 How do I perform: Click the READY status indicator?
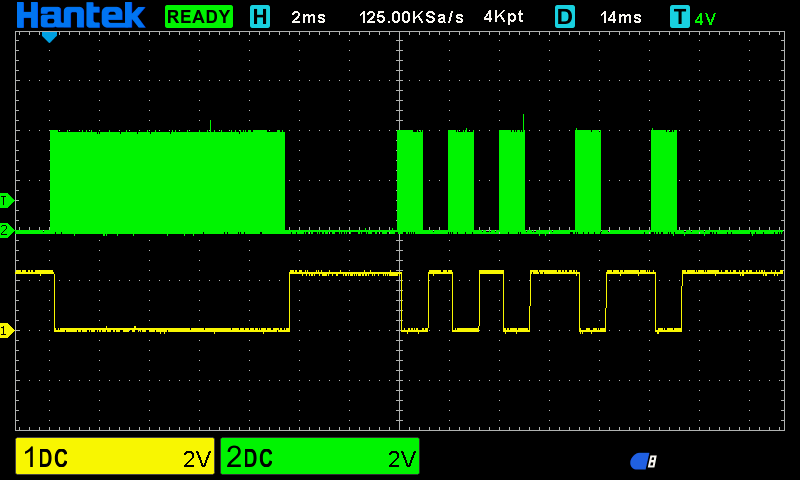199,17
